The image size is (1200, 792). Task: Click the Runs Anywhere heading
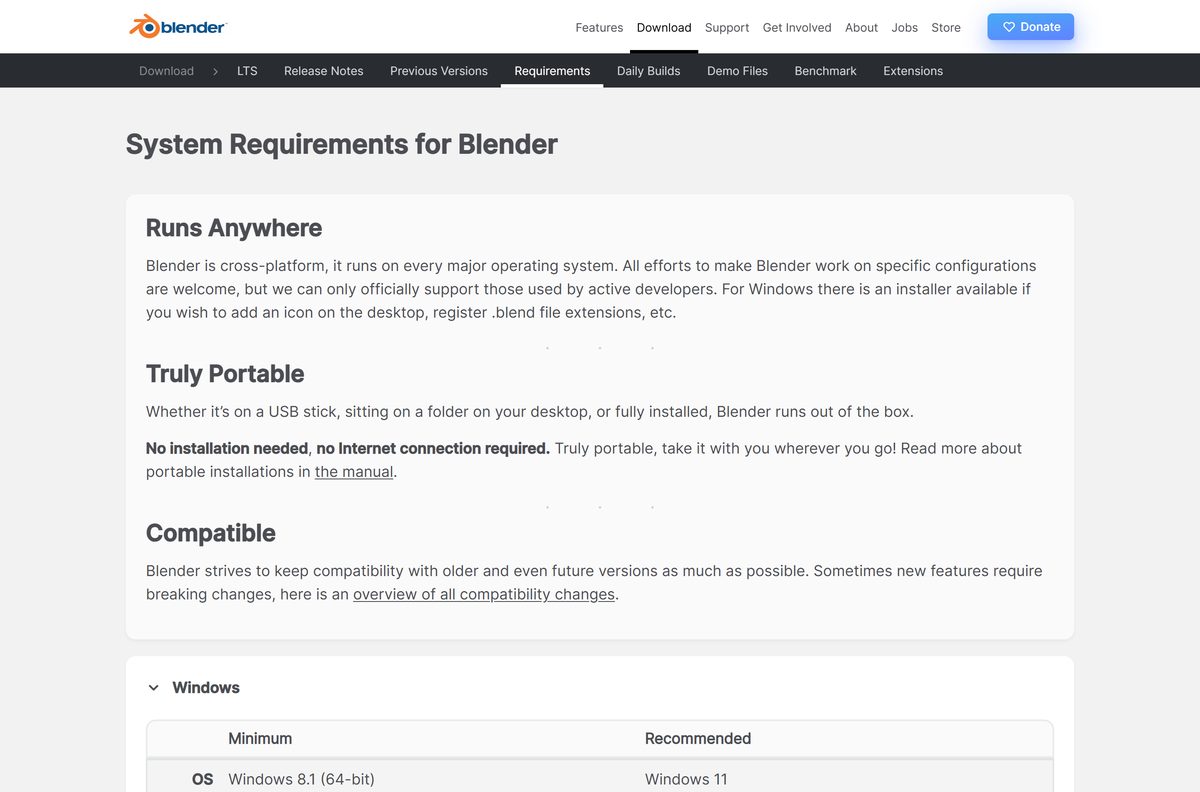point(234,228)
